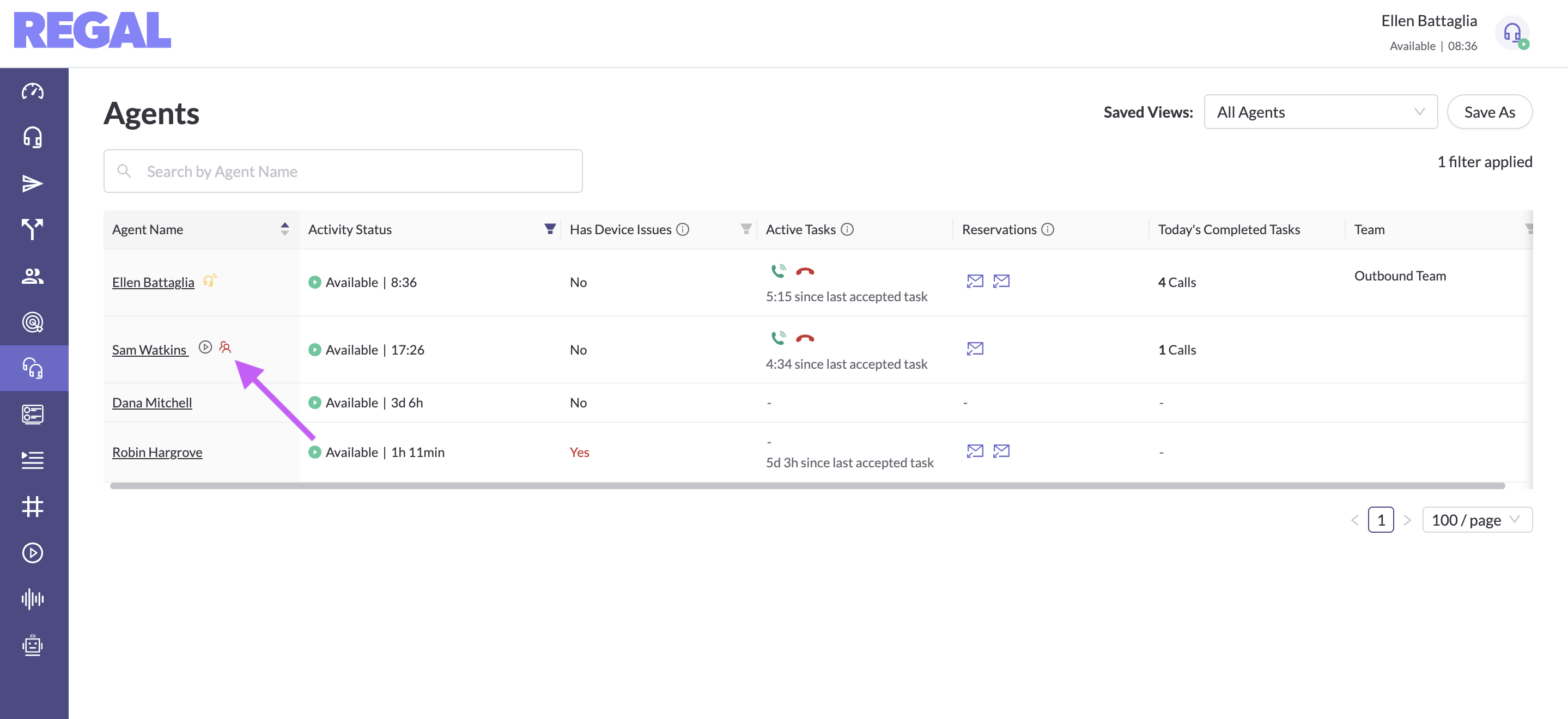The width and height of the screenshot is (1568, 719).
Task: Open the dashboard speedometer icon in sidebar
Action: 32,92
